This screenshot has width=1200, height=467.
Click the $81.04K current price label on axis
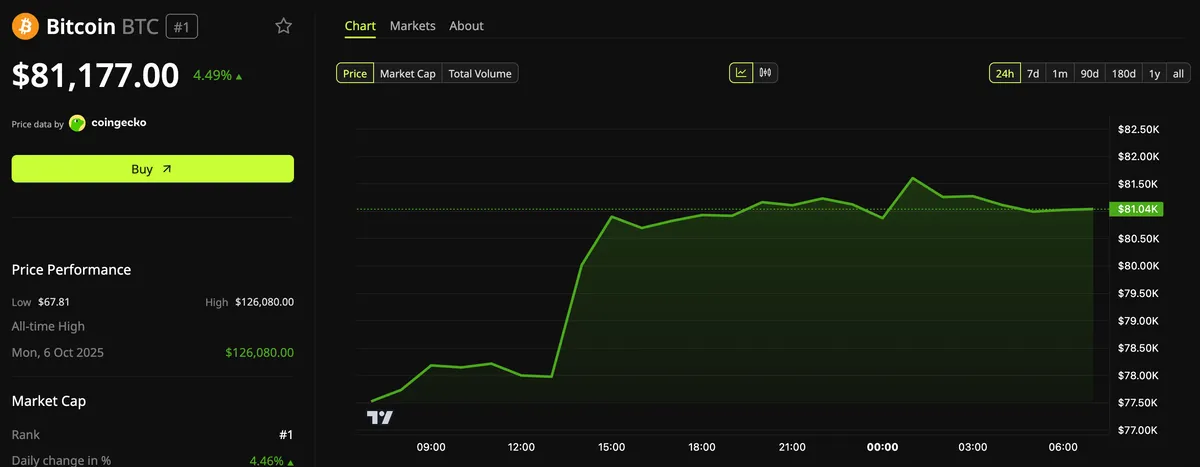click(1137, 209)
